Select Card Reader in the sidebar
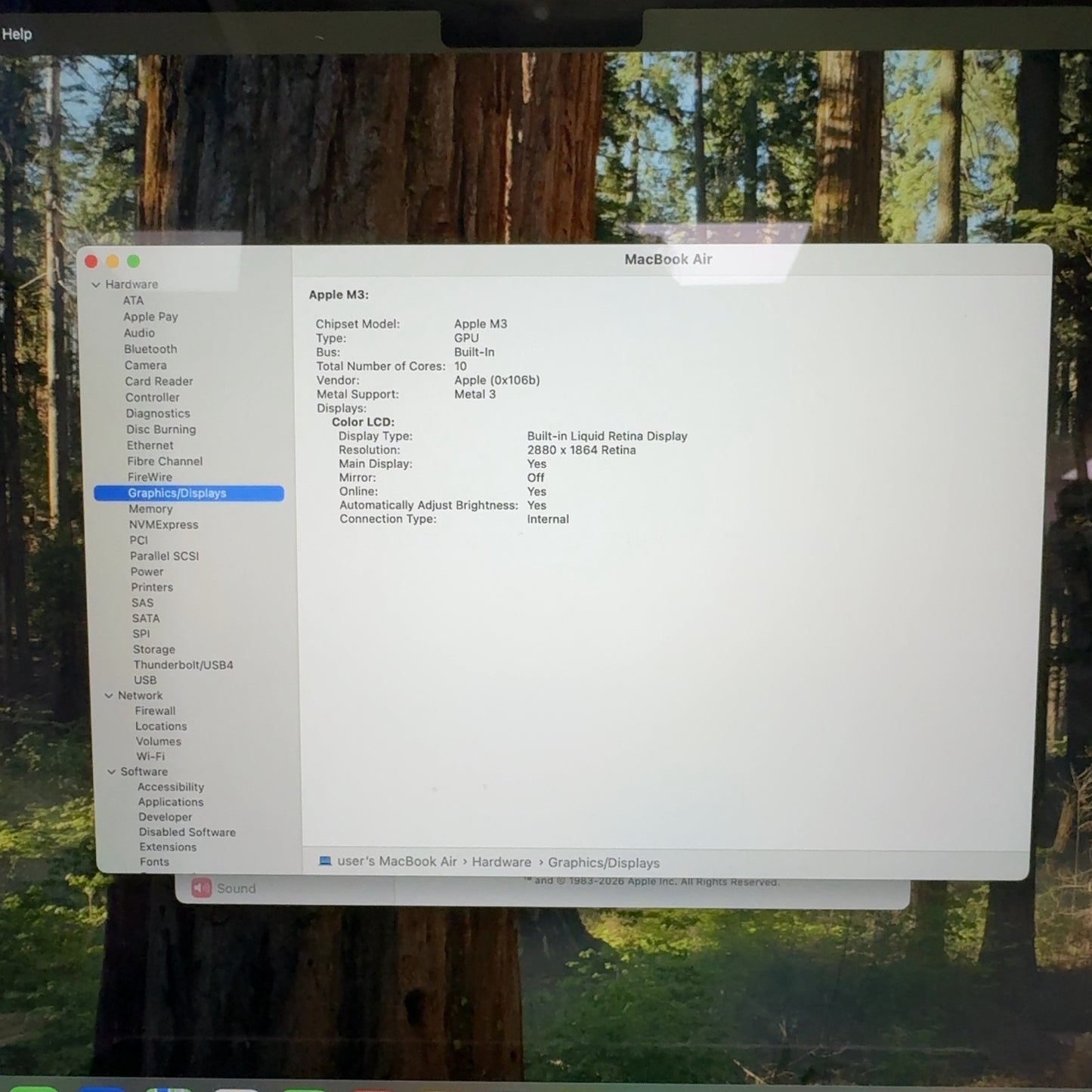 click(159, 382)
